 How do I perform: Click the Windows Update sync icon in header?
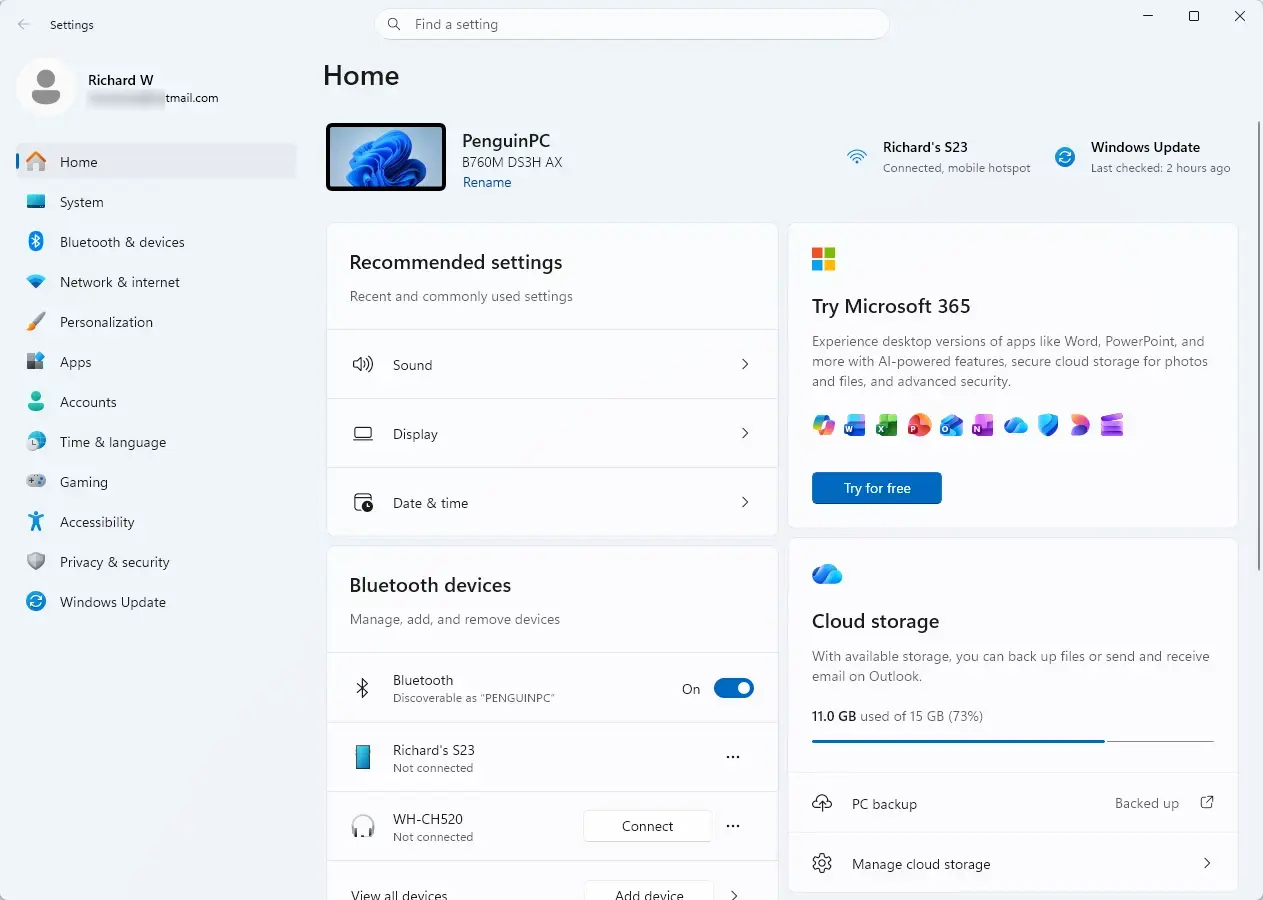(1065, 156)
